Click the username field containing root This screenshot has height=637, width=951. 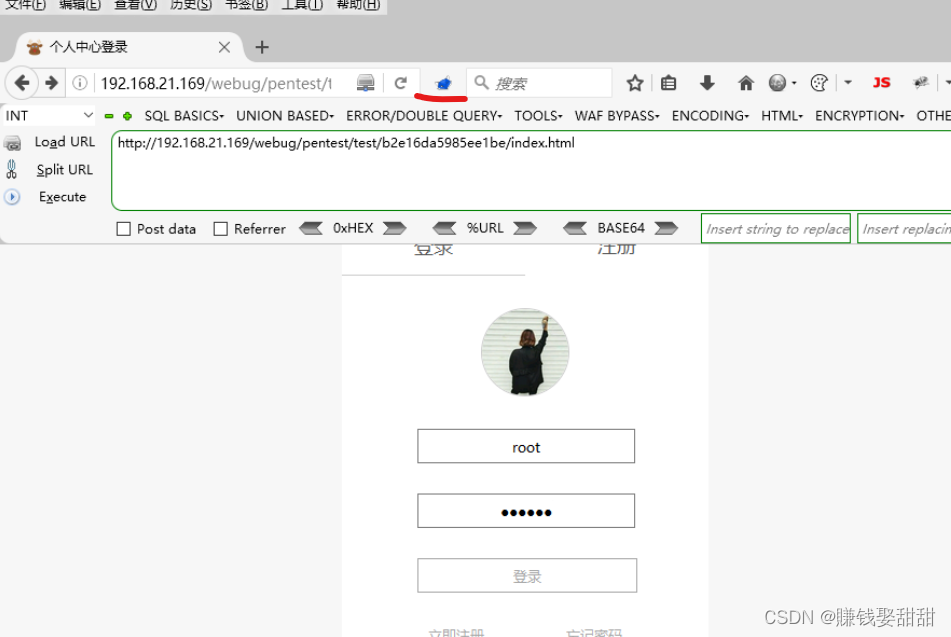[526, 446]
